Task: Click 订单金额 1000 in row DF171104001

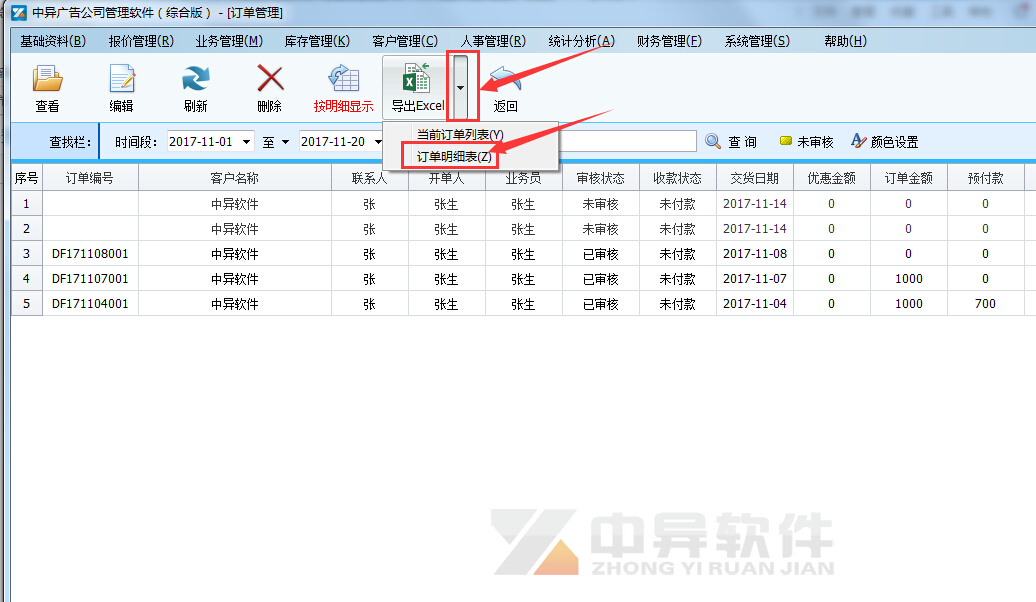Action: [908, 304]
